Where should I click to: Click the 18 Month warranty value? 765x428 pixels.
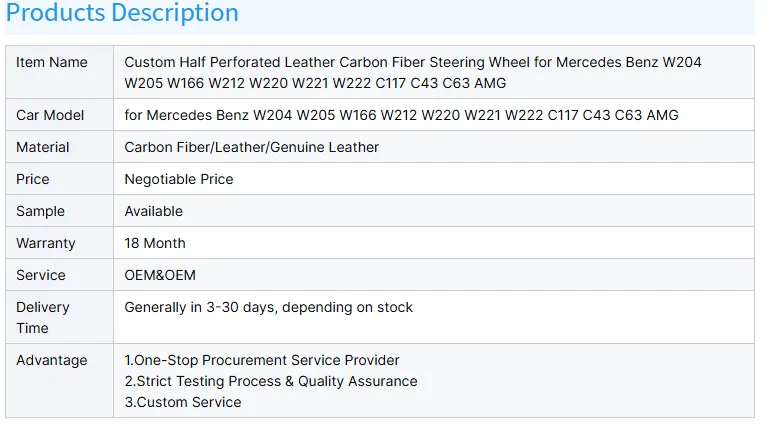point(155,243)
